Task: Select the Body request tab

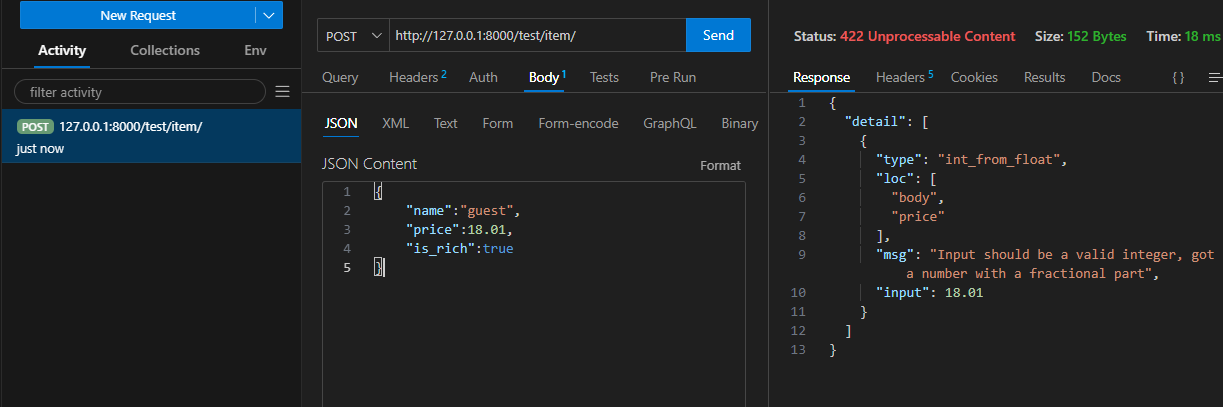Action: point(546,77)
